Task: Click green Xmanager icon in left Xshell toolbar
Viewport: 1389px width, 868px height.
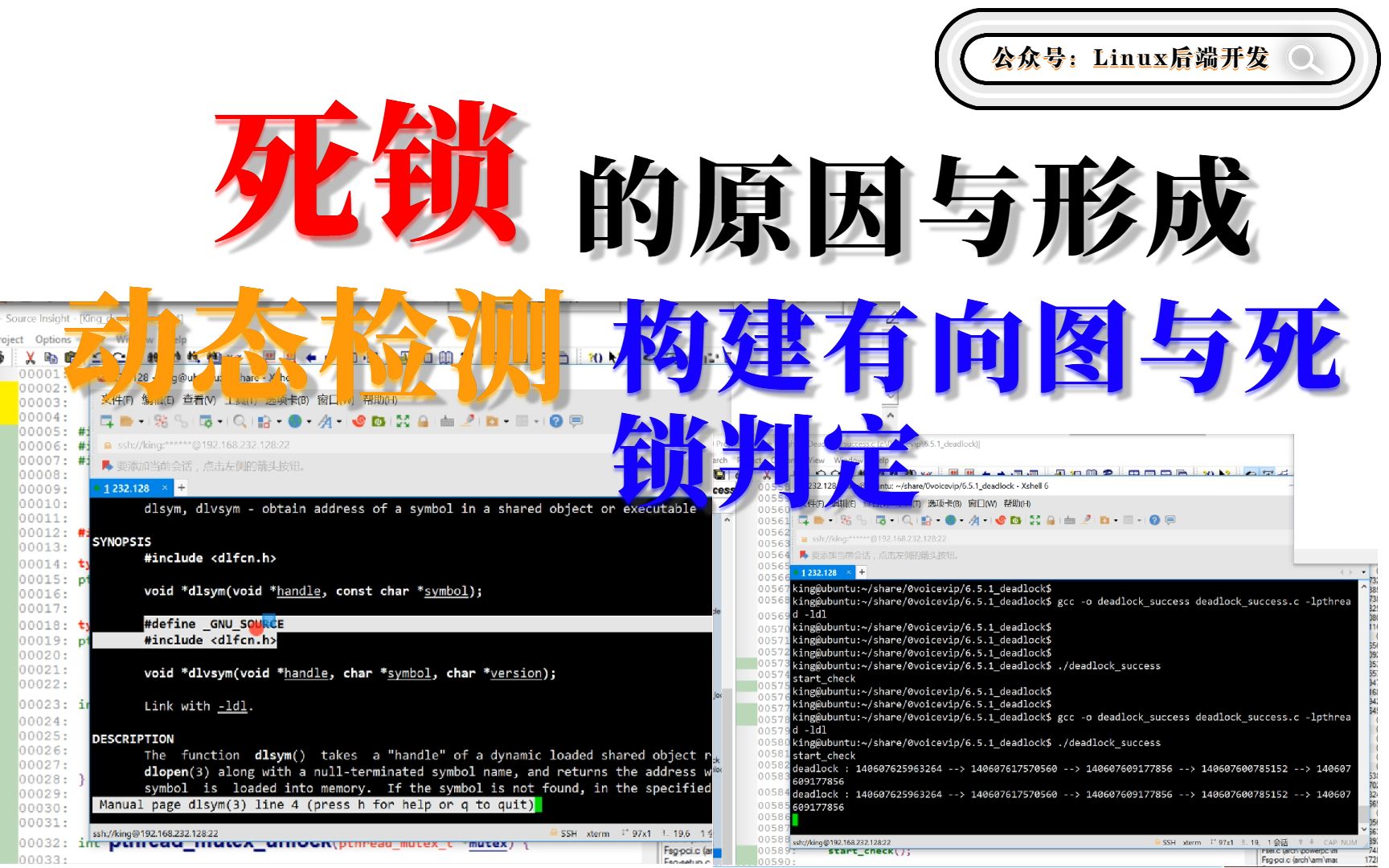Action: [x=379, y=421]
